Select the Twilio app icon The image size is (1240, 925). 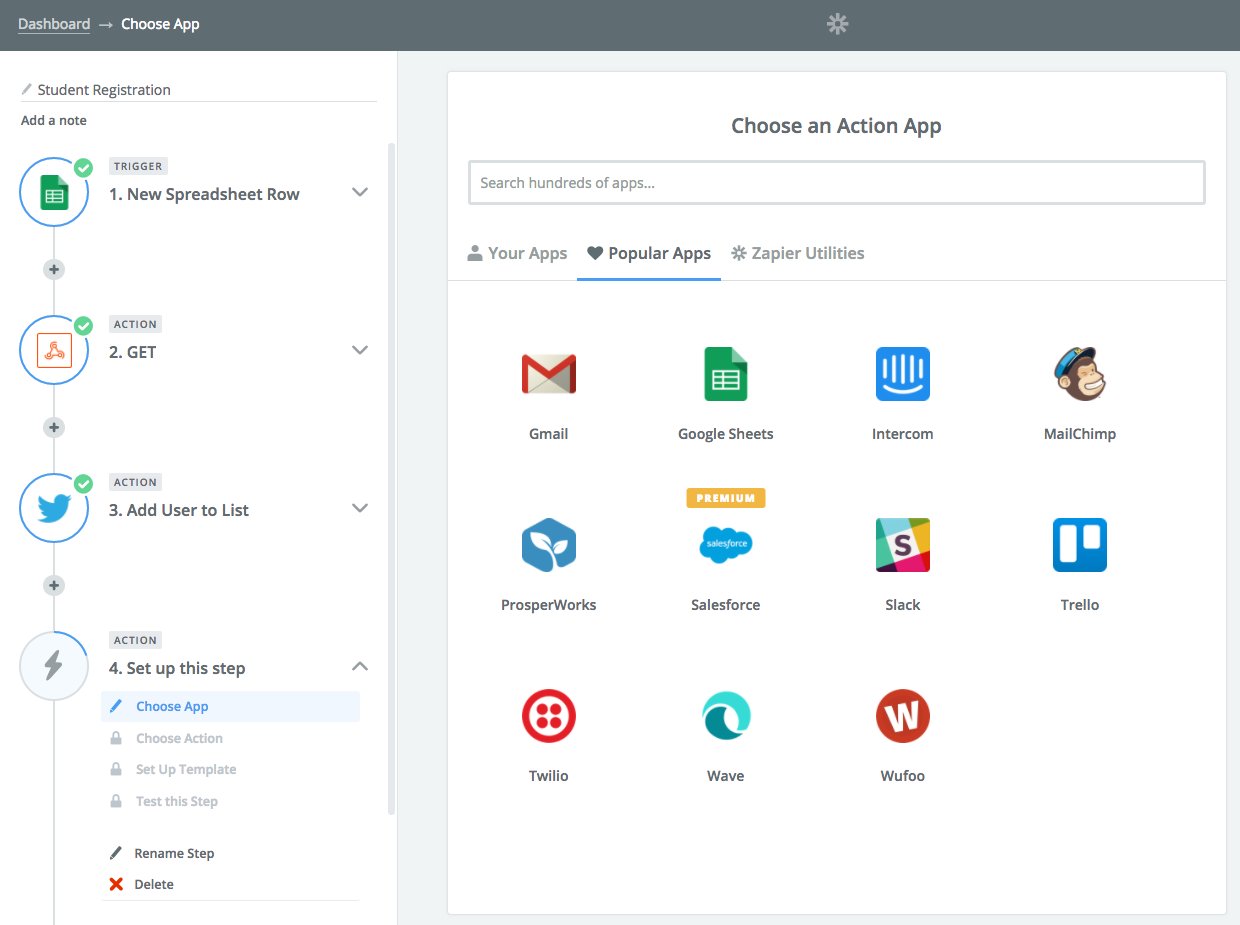click(x=548, y=716)
